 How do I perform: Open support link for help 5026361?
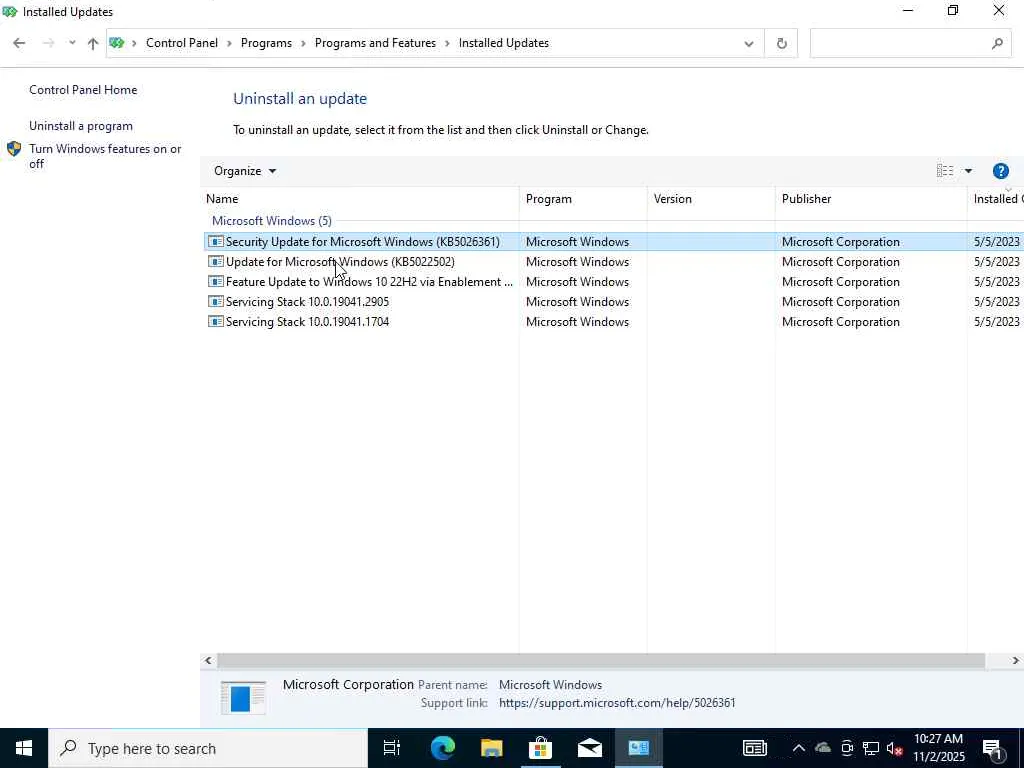click(617, 703)
